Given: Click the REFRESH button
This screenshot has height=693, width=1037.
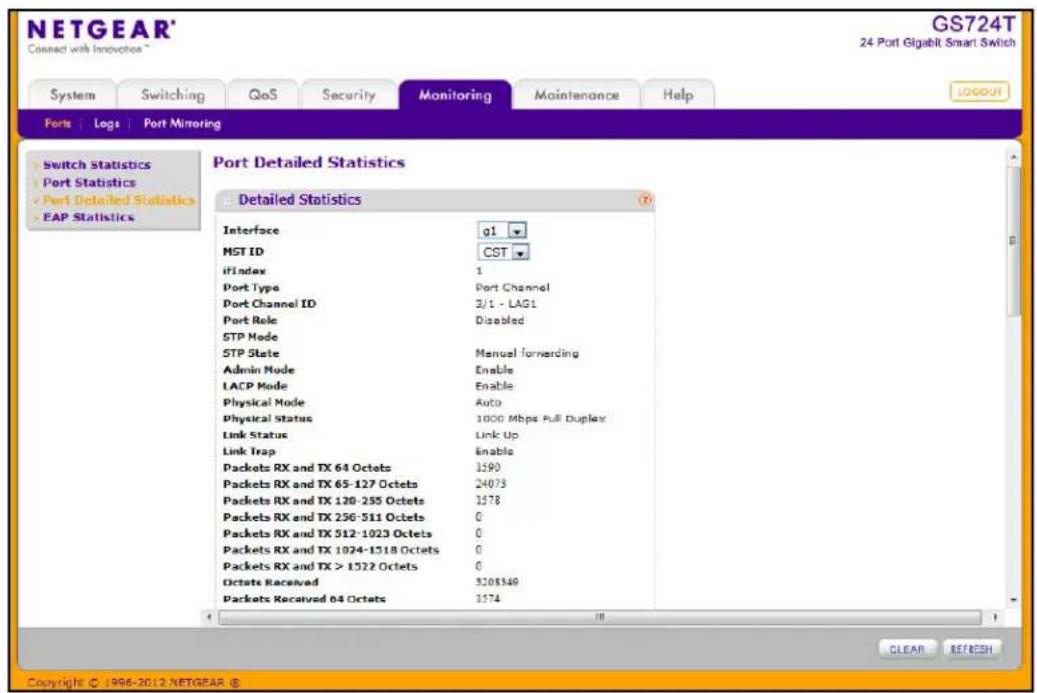Looking at the screenshot, I should coord(971,649).
